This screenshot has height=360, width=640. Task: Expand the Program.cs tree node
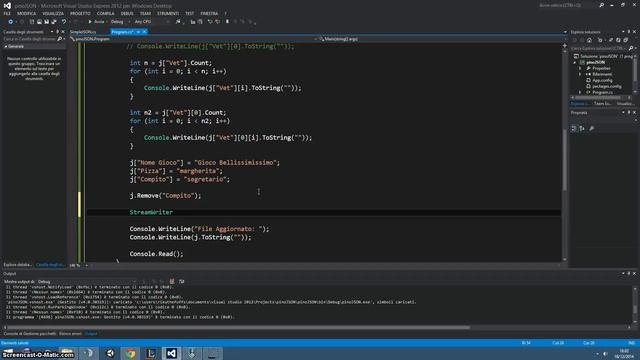[x=580, y=92]
